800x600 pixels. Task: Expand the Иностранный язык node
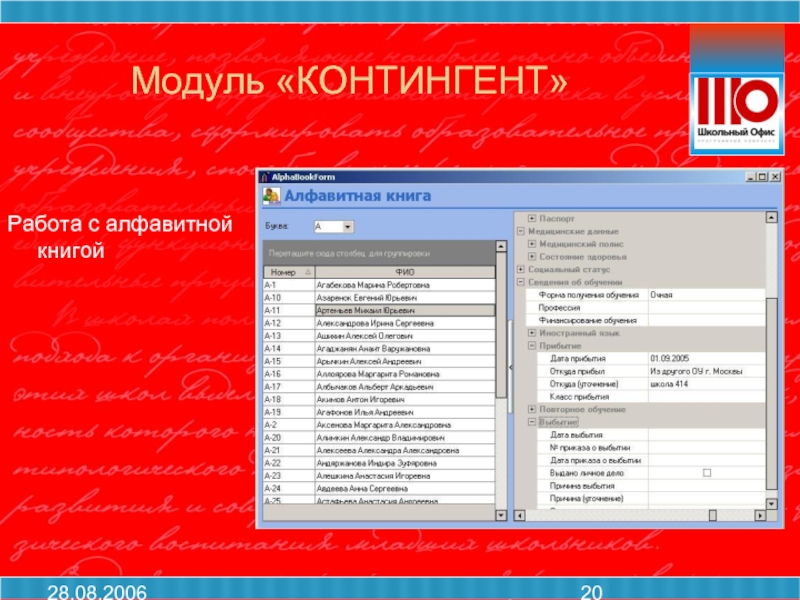point(532,333)
